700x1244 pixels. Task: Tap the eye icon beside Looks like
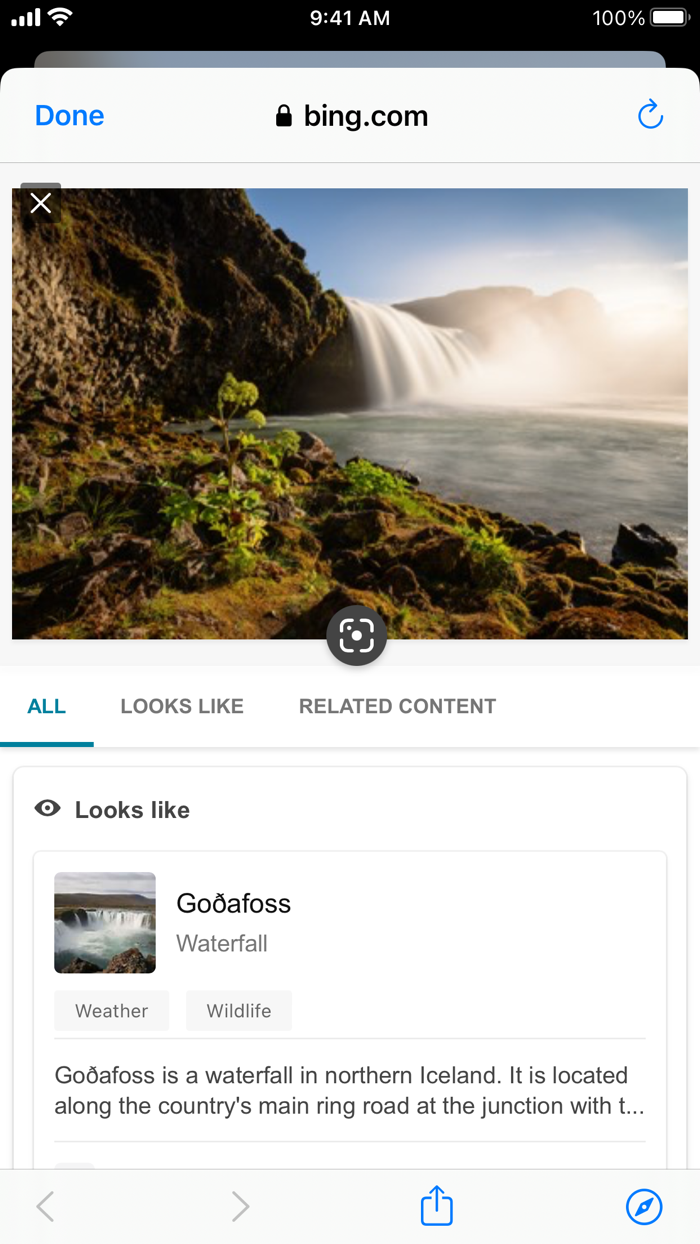pyautogui.click(x=46, y=808)
